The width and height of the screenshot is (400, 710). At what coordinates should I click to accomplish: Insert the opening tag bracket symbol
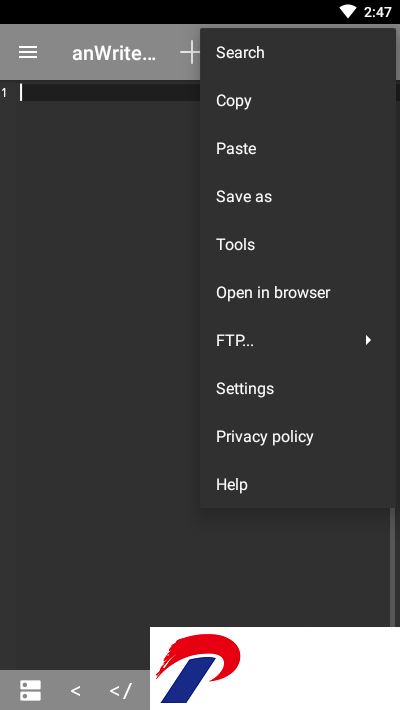[x=76, y=691]
